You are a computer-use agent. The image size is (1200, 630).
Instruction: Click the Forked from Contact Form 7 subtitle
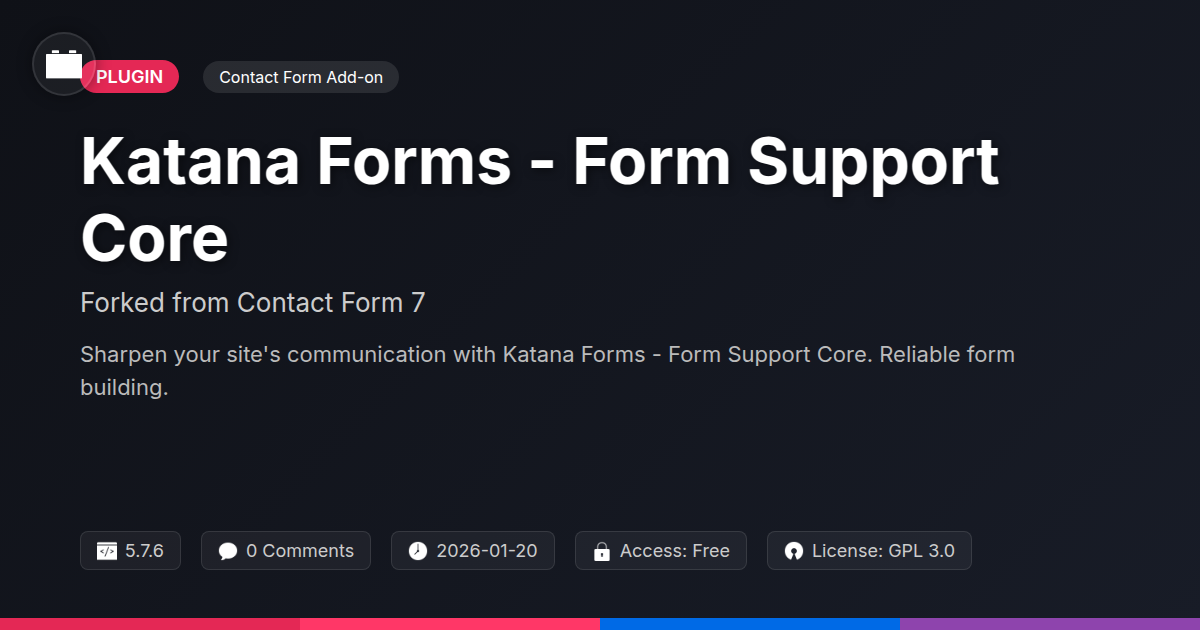253,302
